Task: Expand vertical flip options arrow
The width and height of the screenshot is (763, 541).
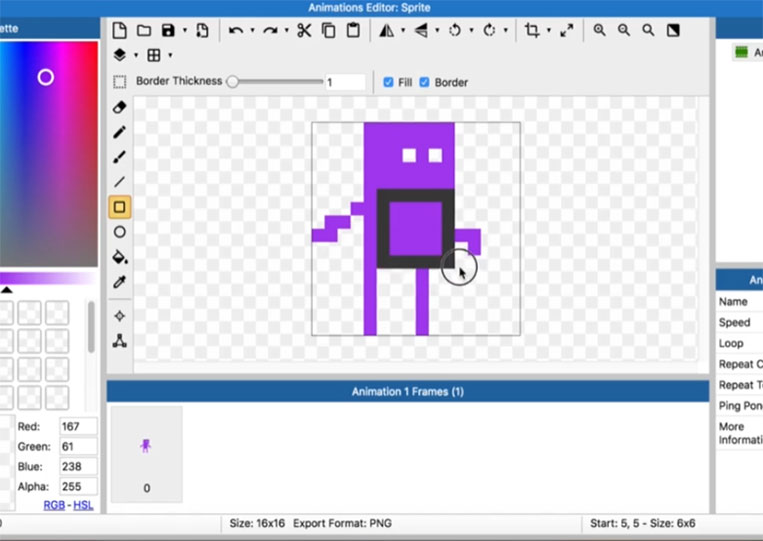Action: (x=437, y=31)
